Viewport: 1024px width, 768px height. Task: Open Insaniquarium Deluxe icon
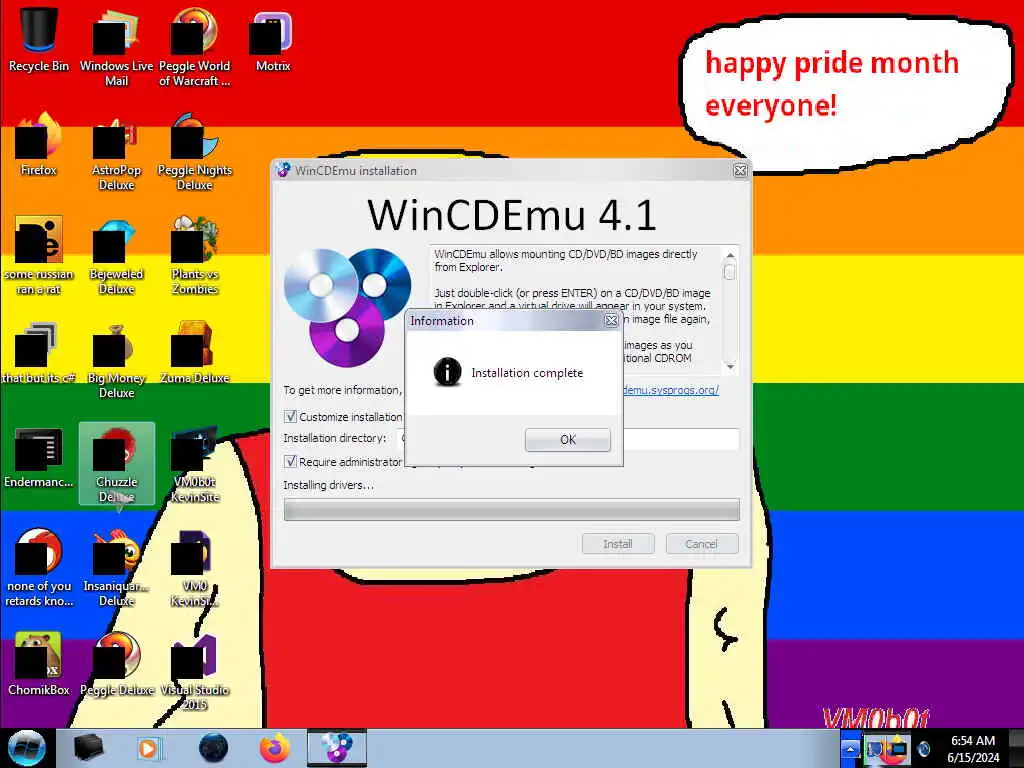click(116, 568)
